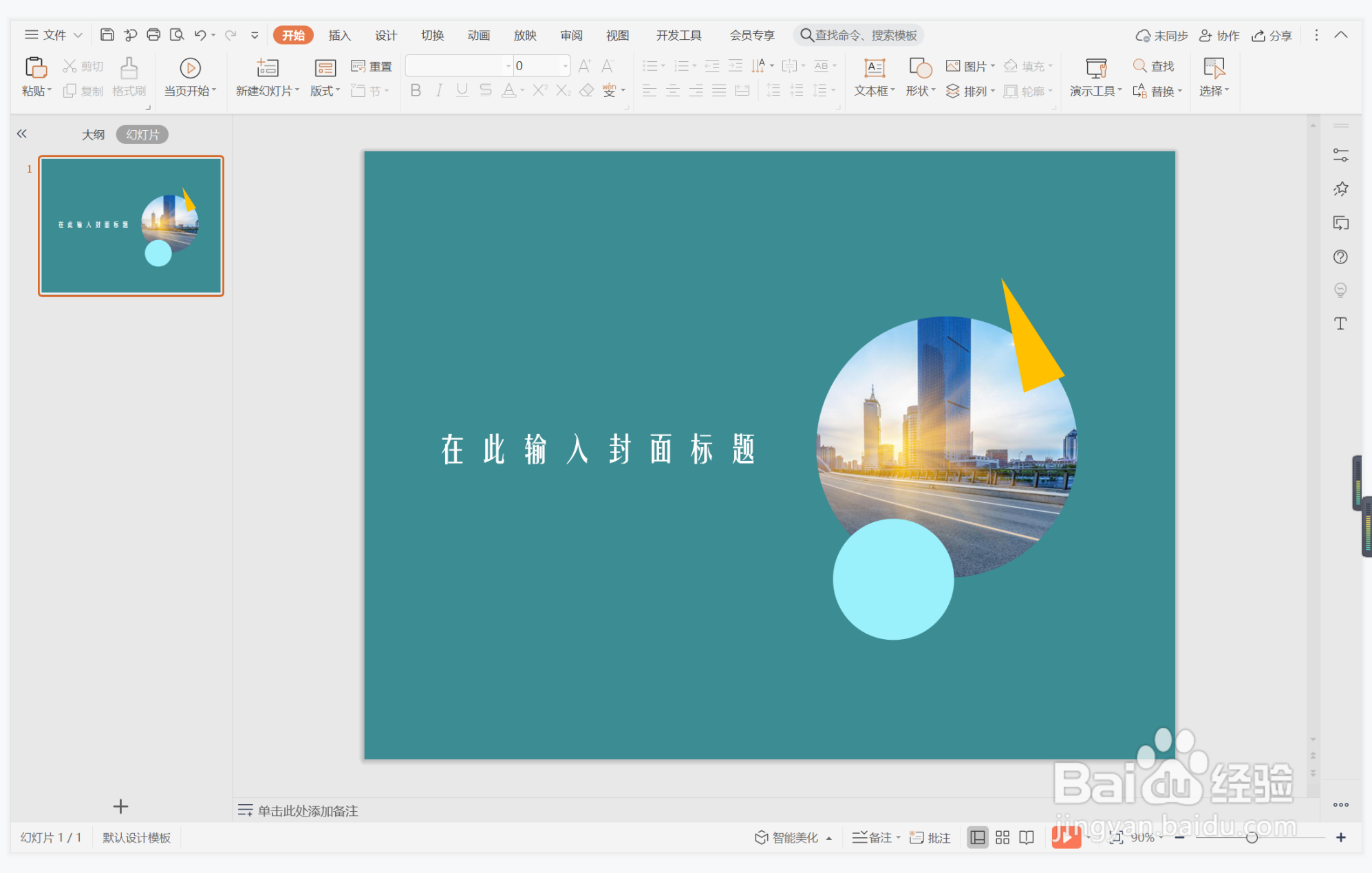Click the Save icon in quick toolbar
Screen dimensions: 1372x873
tap(107, 34)
